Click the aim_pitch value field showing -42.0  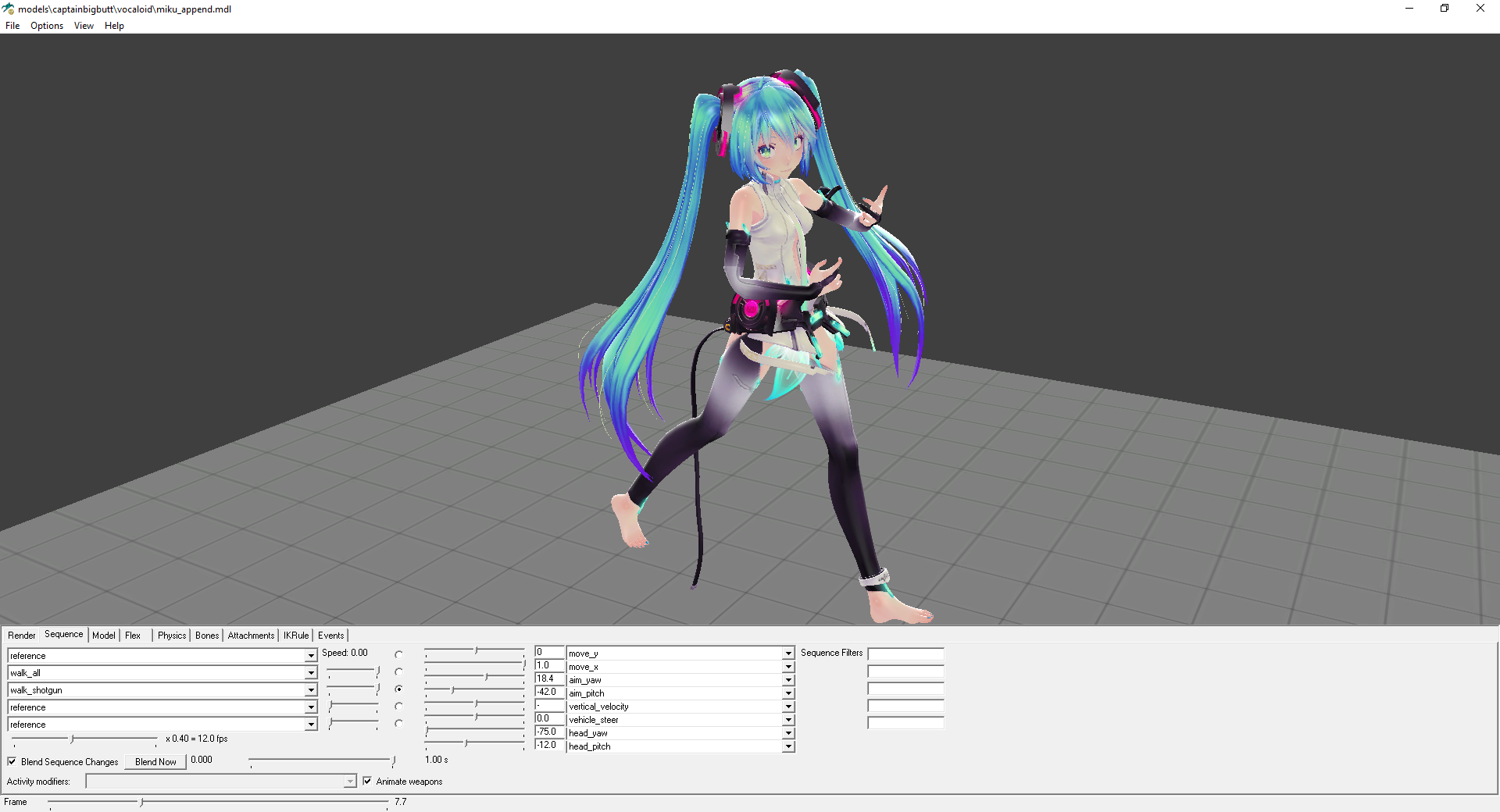click(549, 692)
